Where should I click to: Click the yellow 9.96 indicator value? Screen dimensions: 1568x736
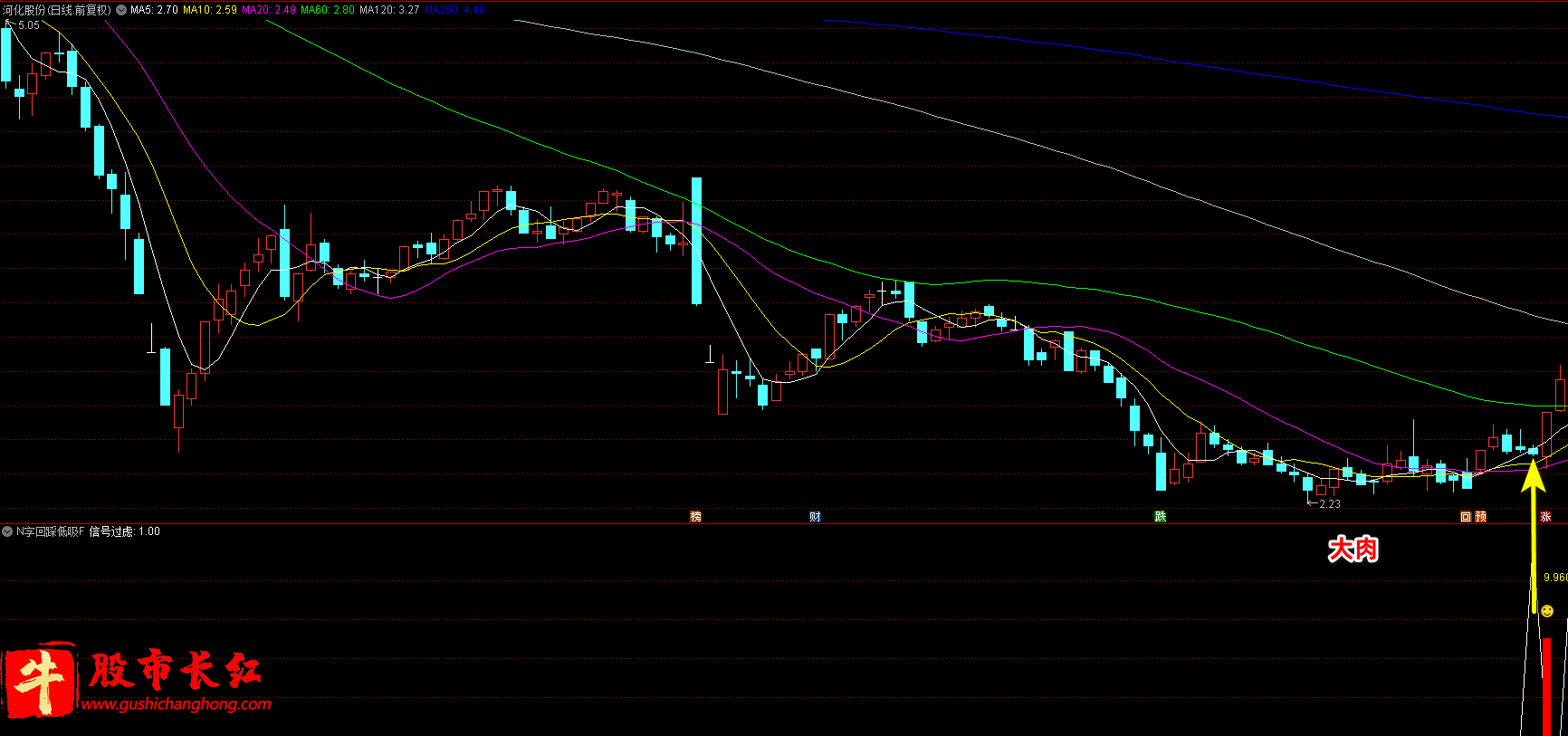coord(1555,578)
